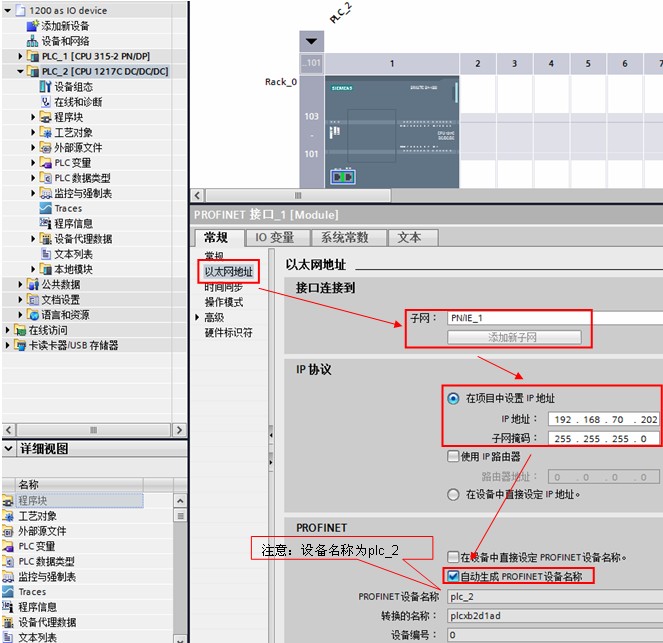Click the 设备和网络 network icon
The image size is (663, 643).
click(33, 41)
